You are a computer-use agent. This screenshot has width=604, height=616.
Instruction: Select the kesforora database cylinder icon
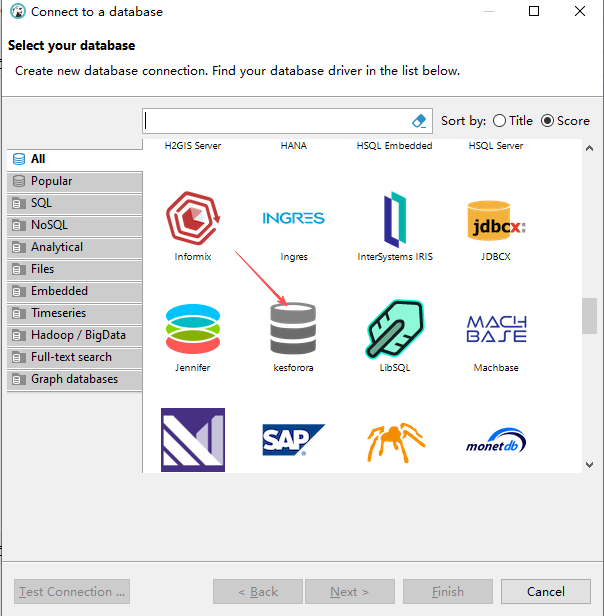click(x=293, y=328)
